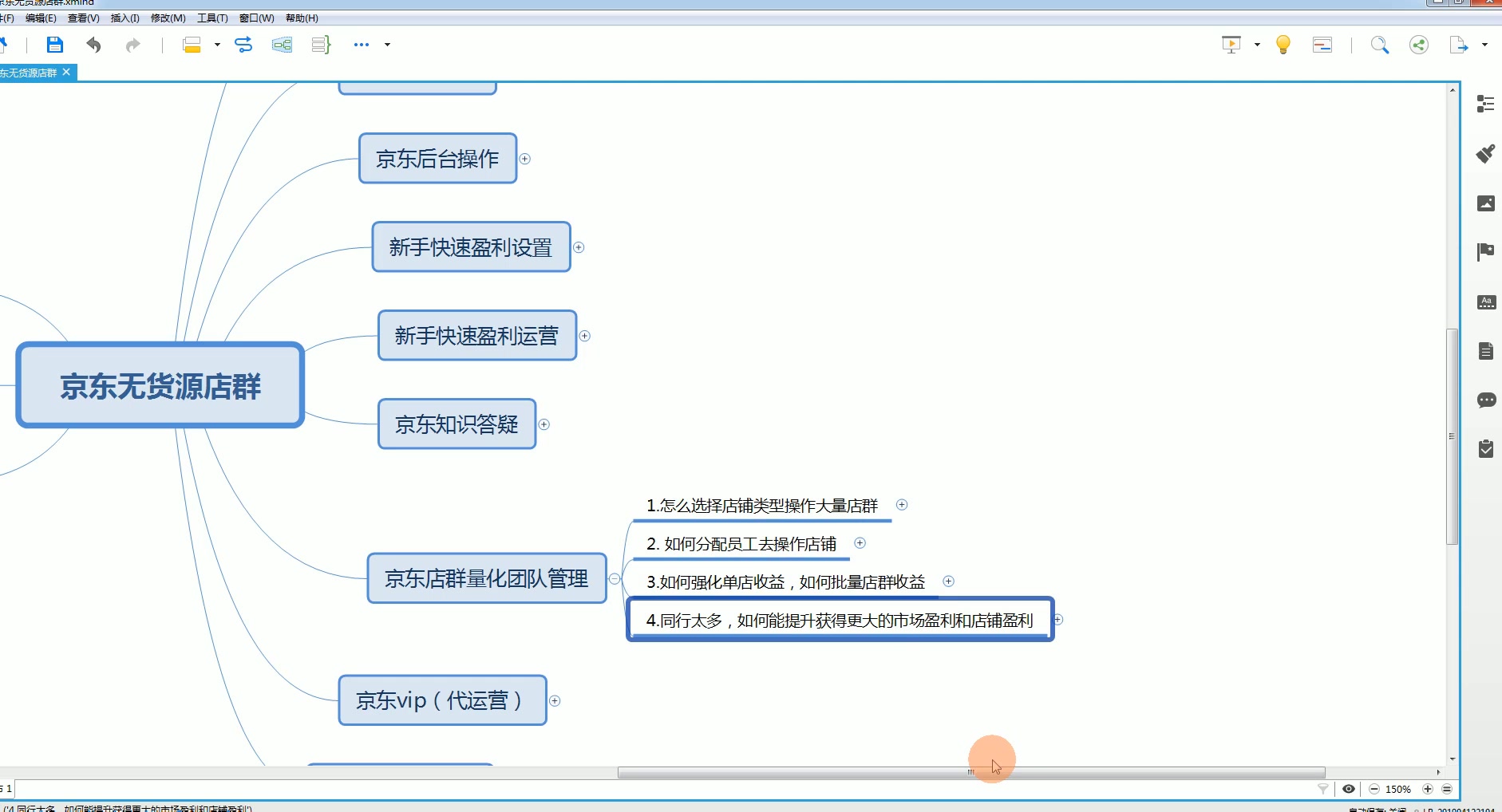
Task: Select topic 京东店群量化团队管理
Action: point(487,578)
